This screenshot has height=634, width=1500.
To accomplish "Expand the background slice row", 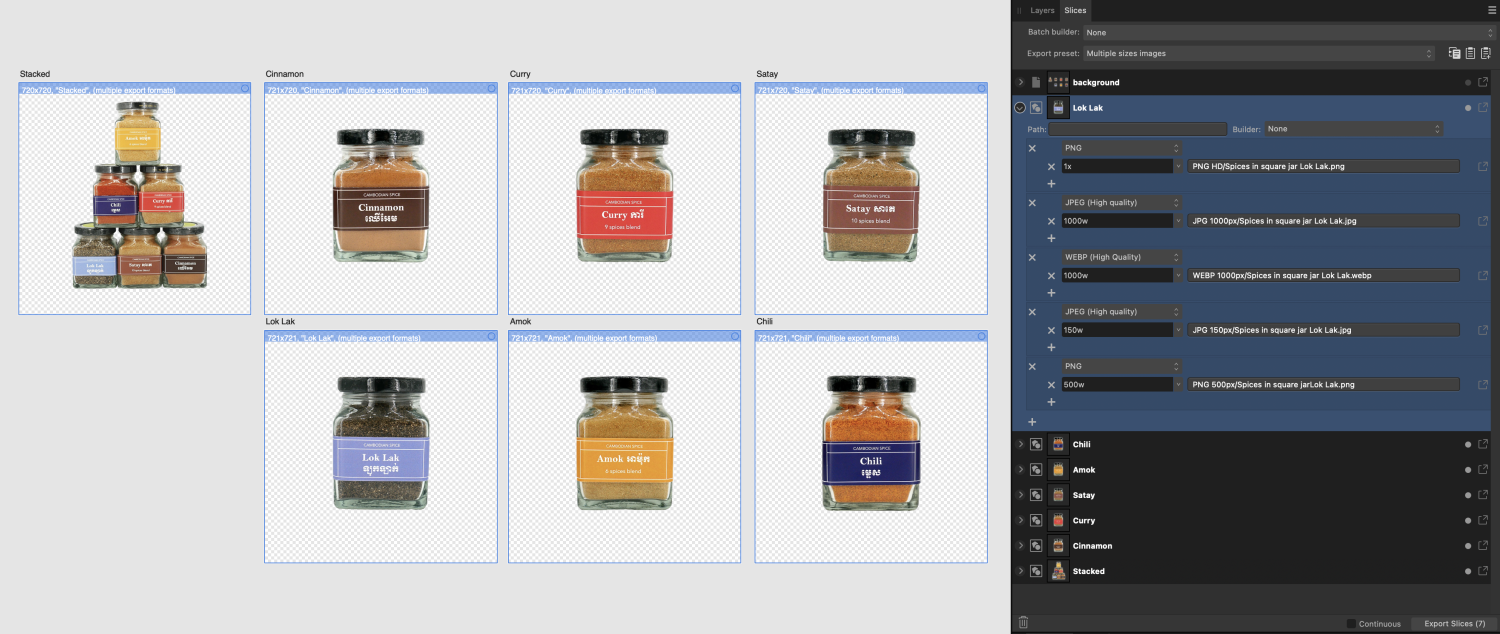I will click(1020, 82).
